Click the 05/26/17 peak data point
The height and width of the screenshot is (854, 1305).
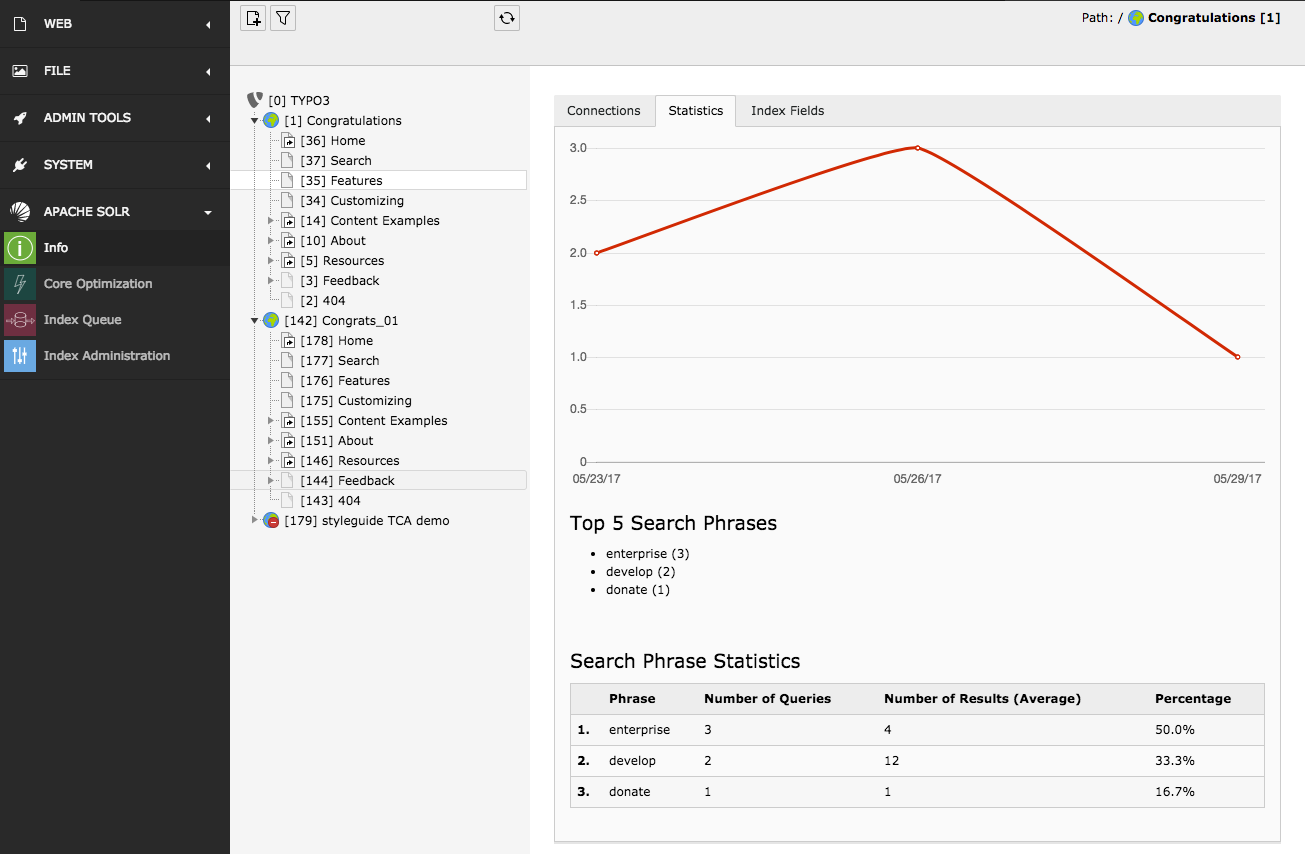(917, 148)
